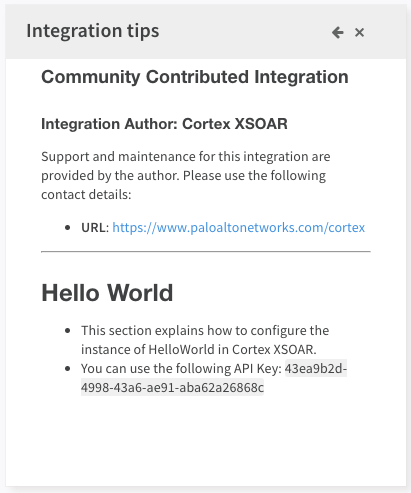Click the bullet dot before 'This section explains'
The image size is (411, 493).
(x=68, y=331)
